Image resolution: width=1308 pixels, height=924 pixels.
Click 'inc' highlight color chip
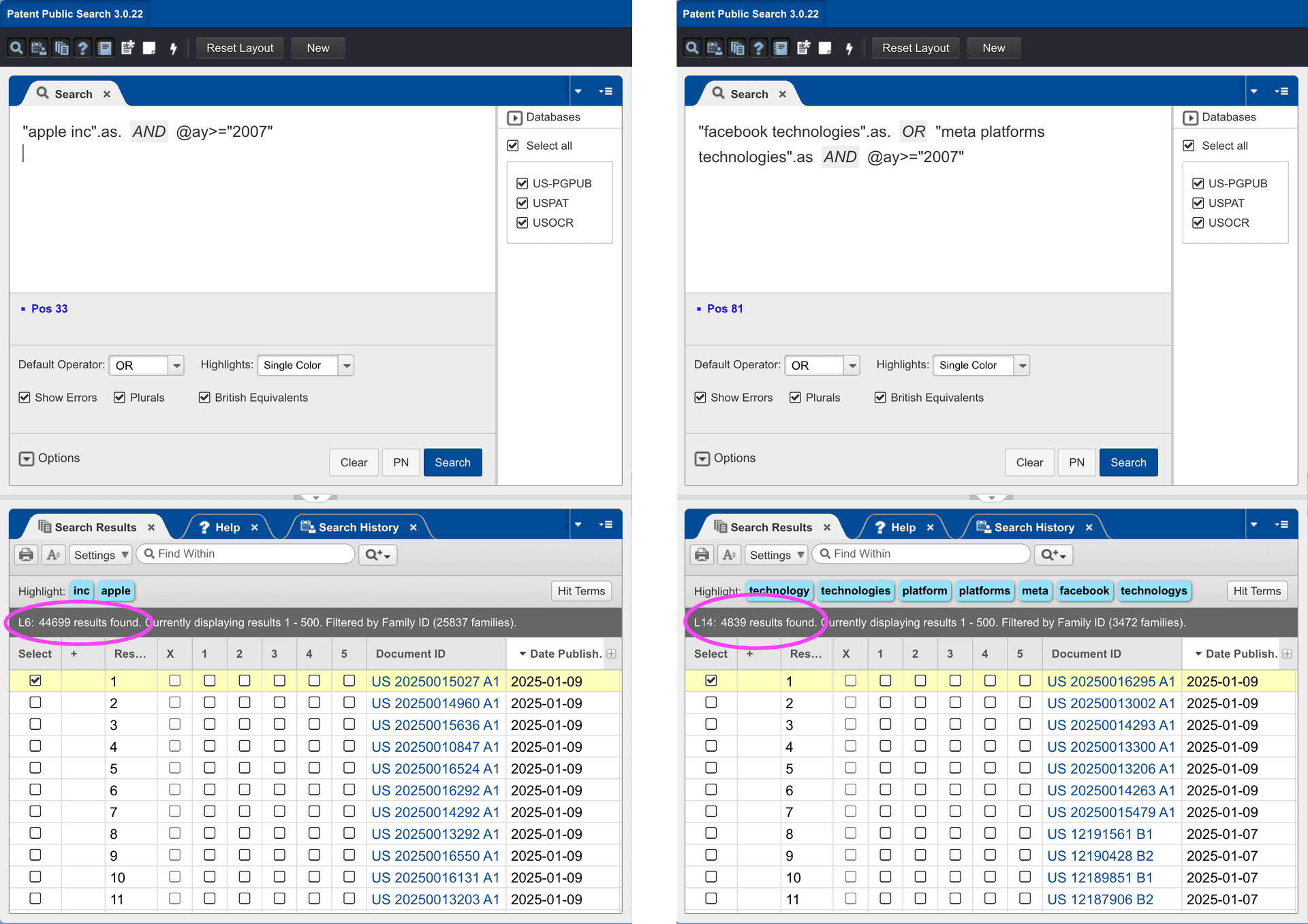[x=82, y=590]
